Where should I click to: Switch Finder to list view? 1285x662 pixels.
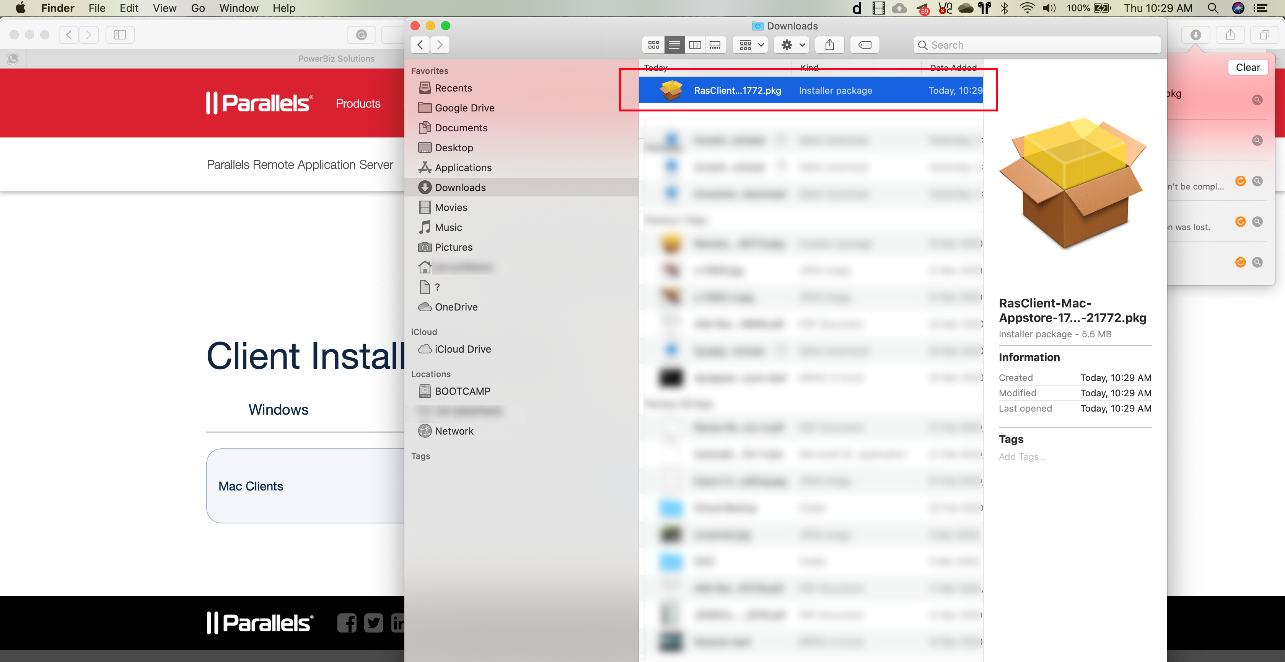coord(675,45)
